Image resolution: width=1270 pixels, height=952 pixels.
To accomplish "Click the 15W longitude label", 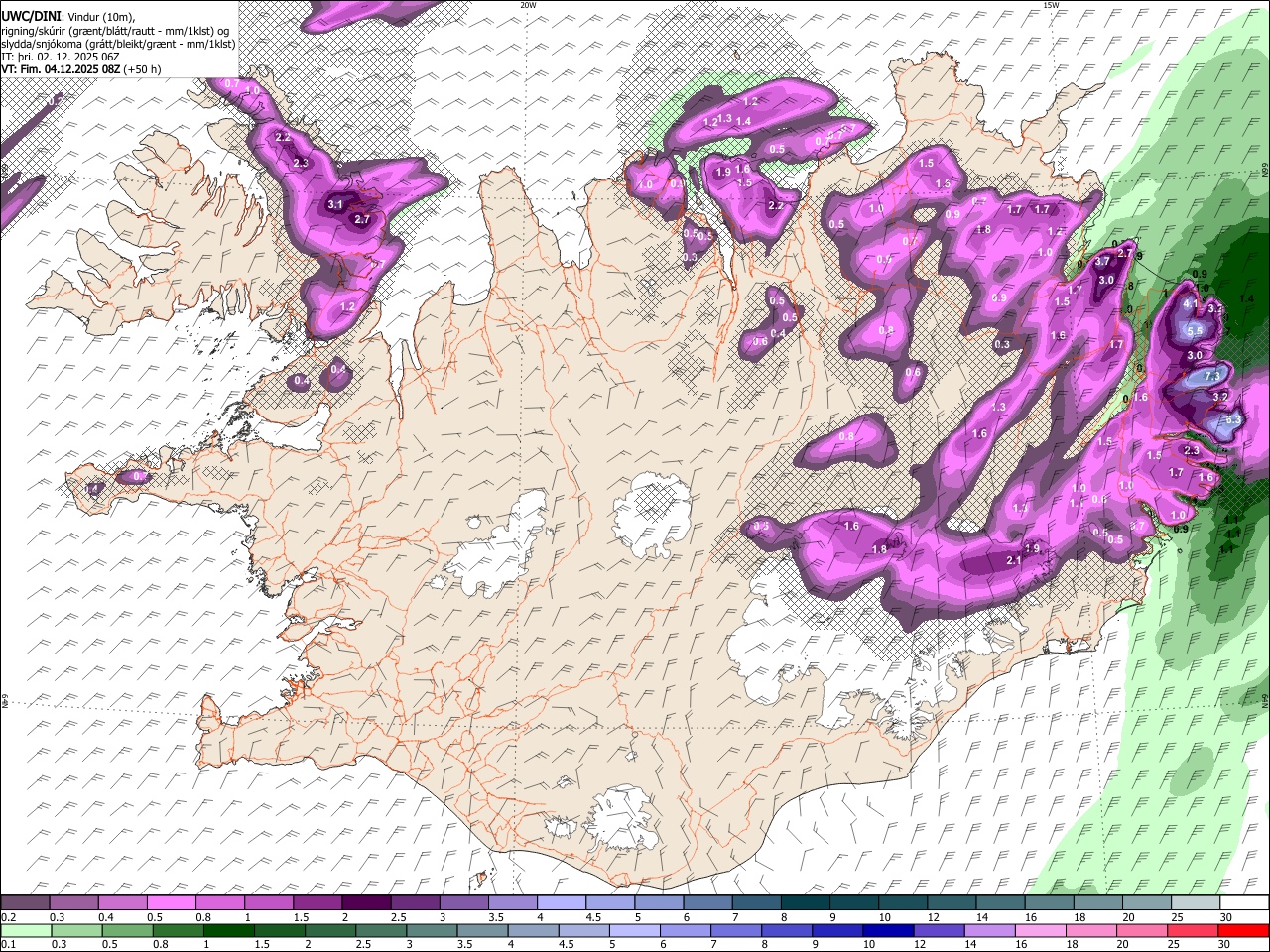I will coord(1050,5).
